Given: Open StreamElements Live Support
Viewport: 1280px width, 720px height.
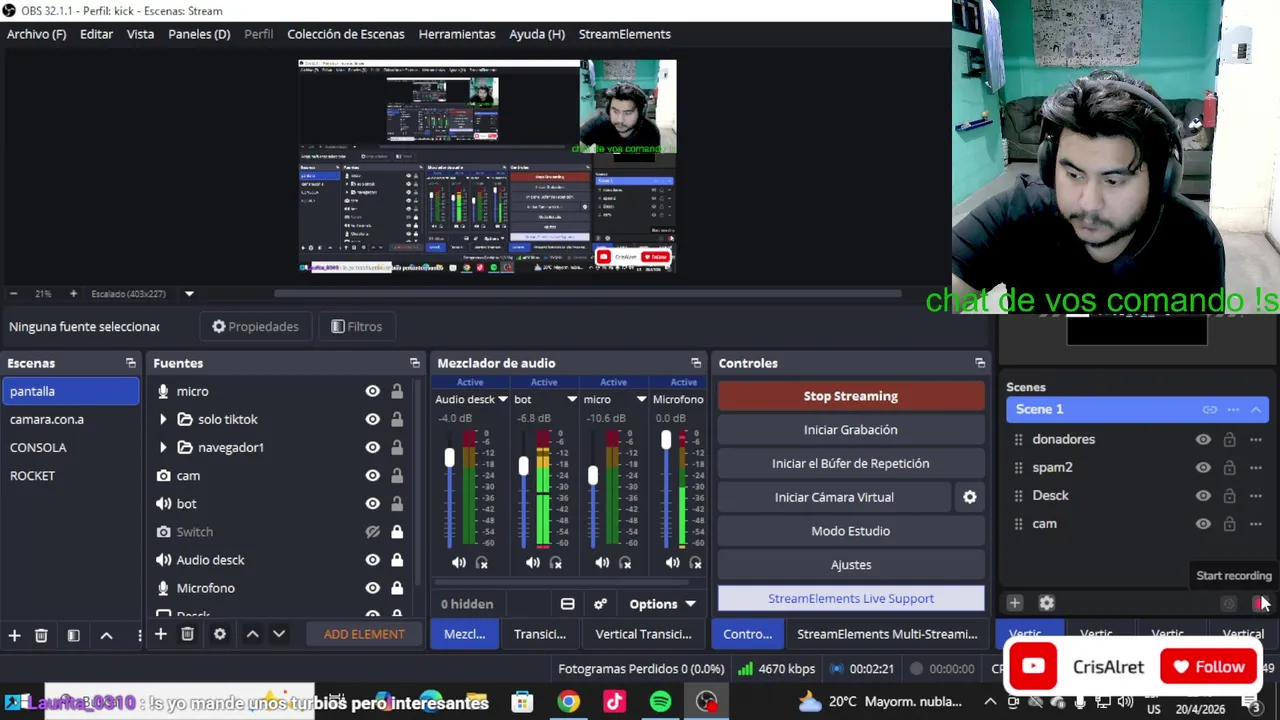Looking at the screenshot, I should [851, 599].
